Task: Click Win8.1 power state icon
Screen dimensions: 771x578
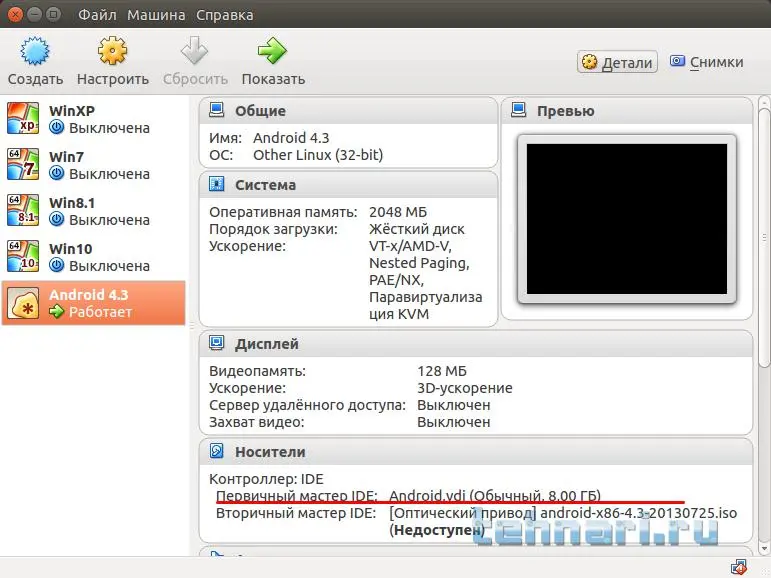Action: coord(57,219)
